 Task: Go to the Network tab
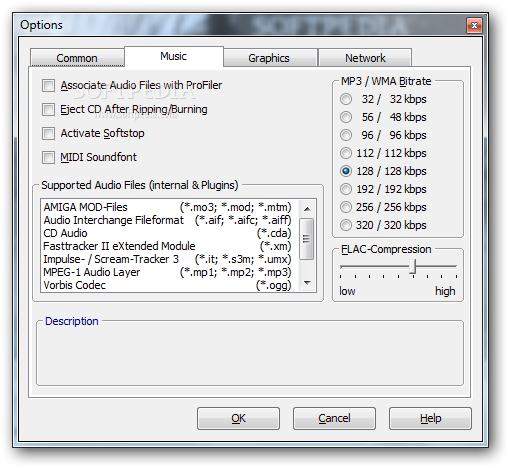[x=365, y=58]
